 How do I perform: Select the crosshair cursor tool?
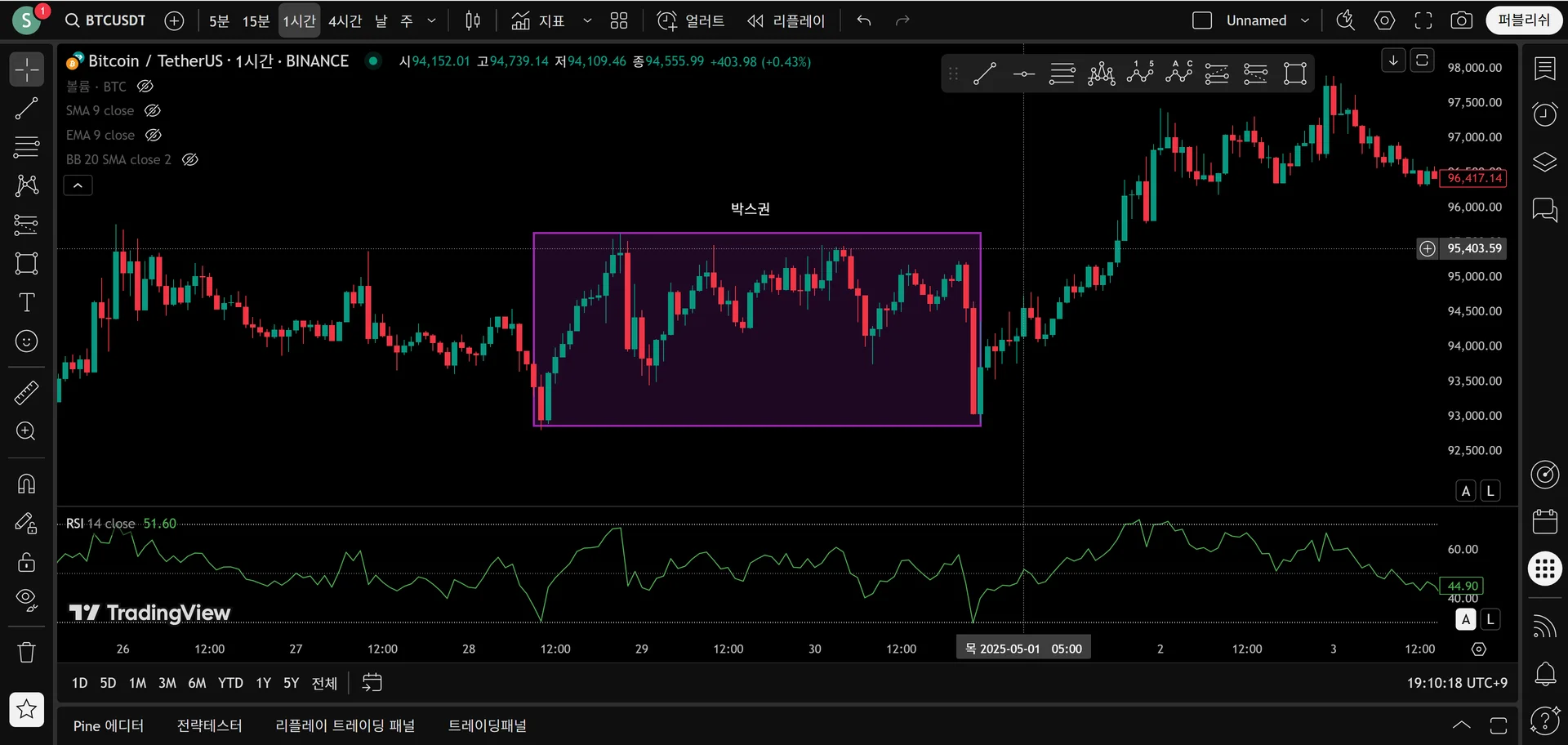point(27,69)
